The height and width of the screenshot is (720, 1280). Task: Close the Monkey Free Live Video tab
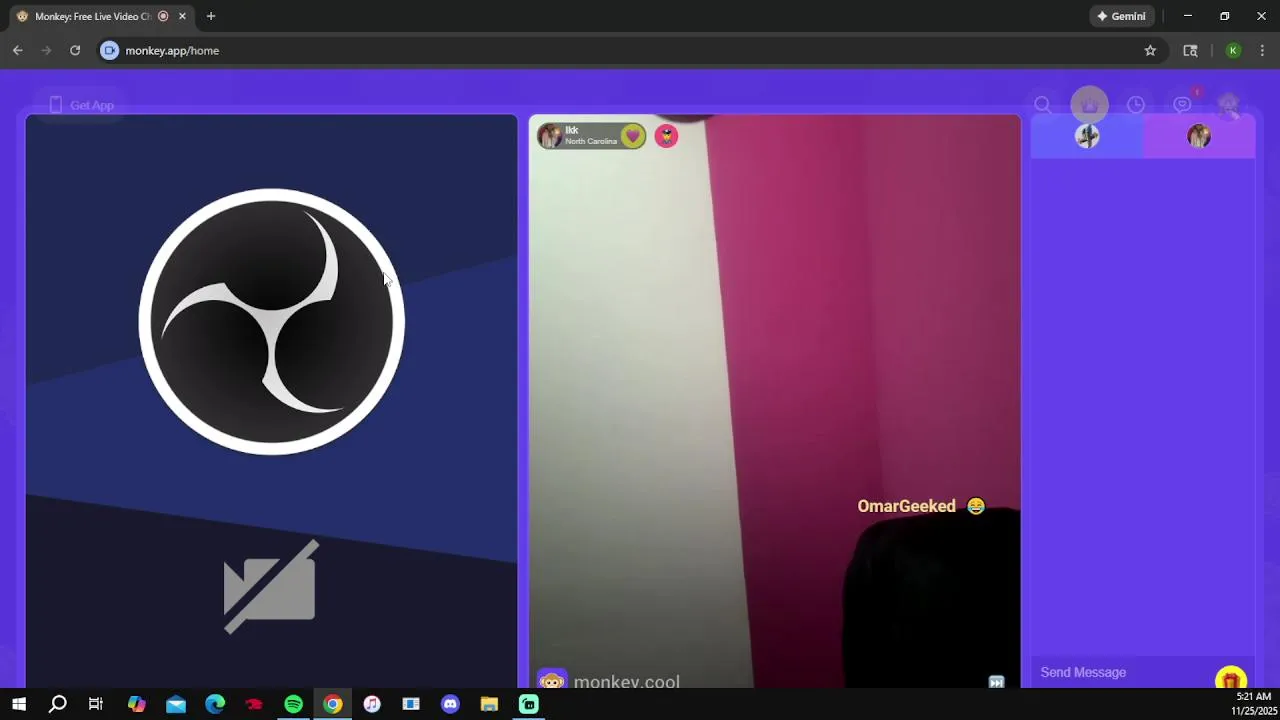pyautogui.click(x=182, y=16)
